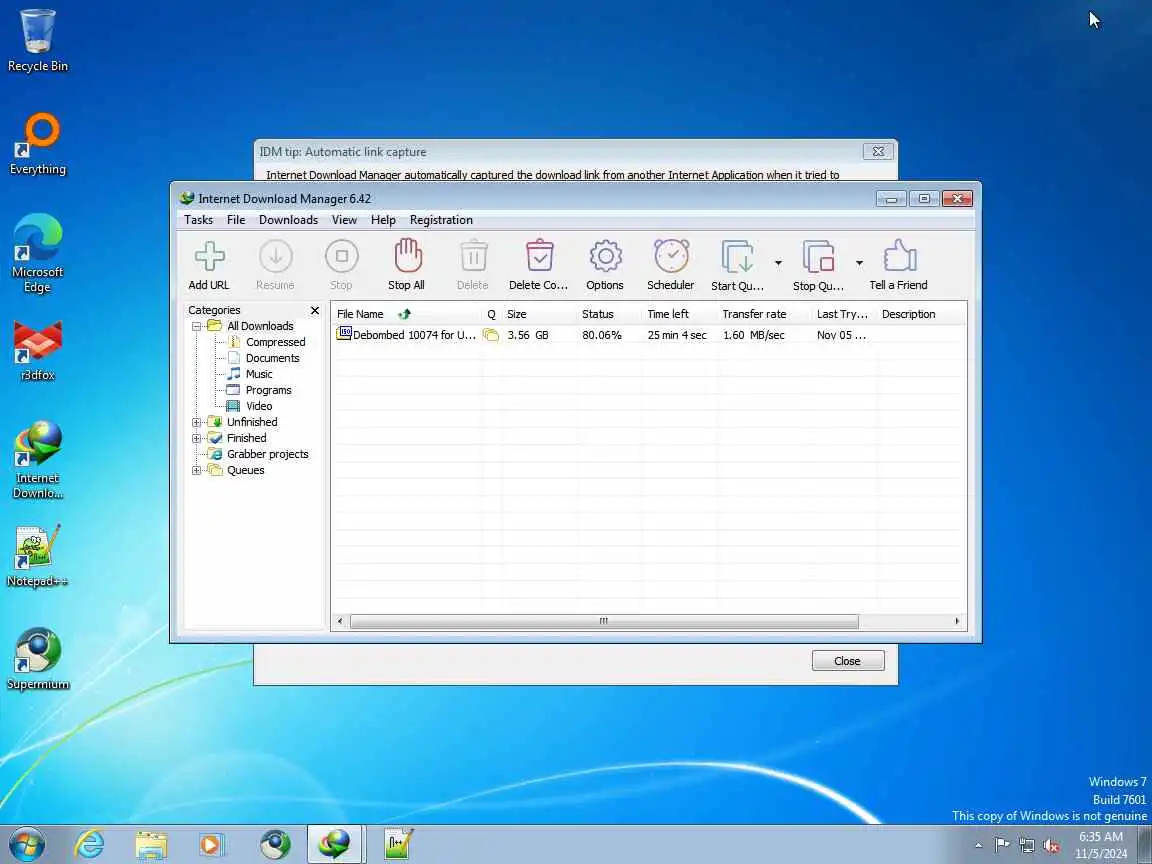Click the queue icon in download row
This screenshot has height=864, width=1152.
pos(491,335)
